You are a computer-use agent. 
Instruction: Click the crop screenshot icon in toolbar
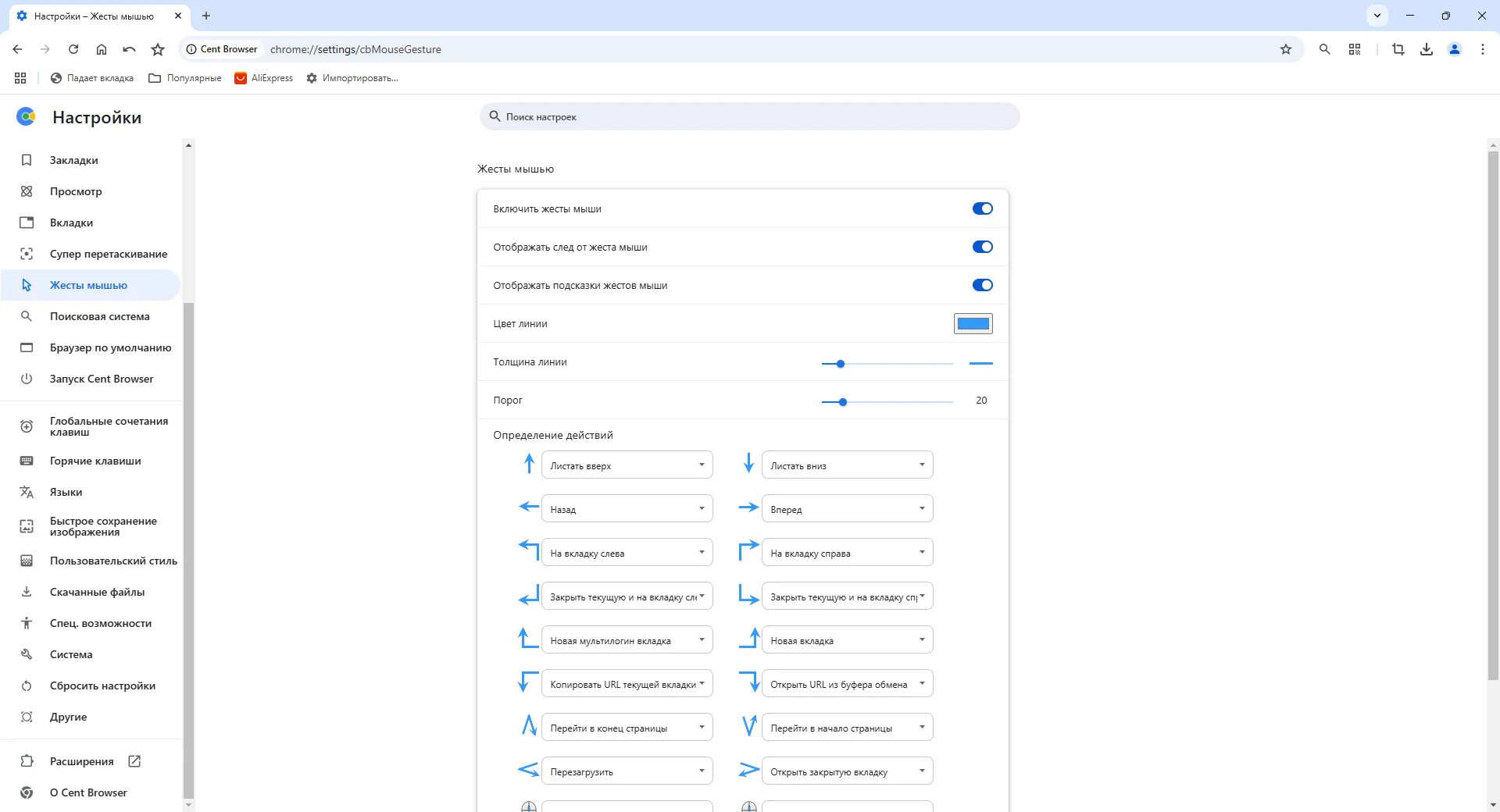[1398, 49]
